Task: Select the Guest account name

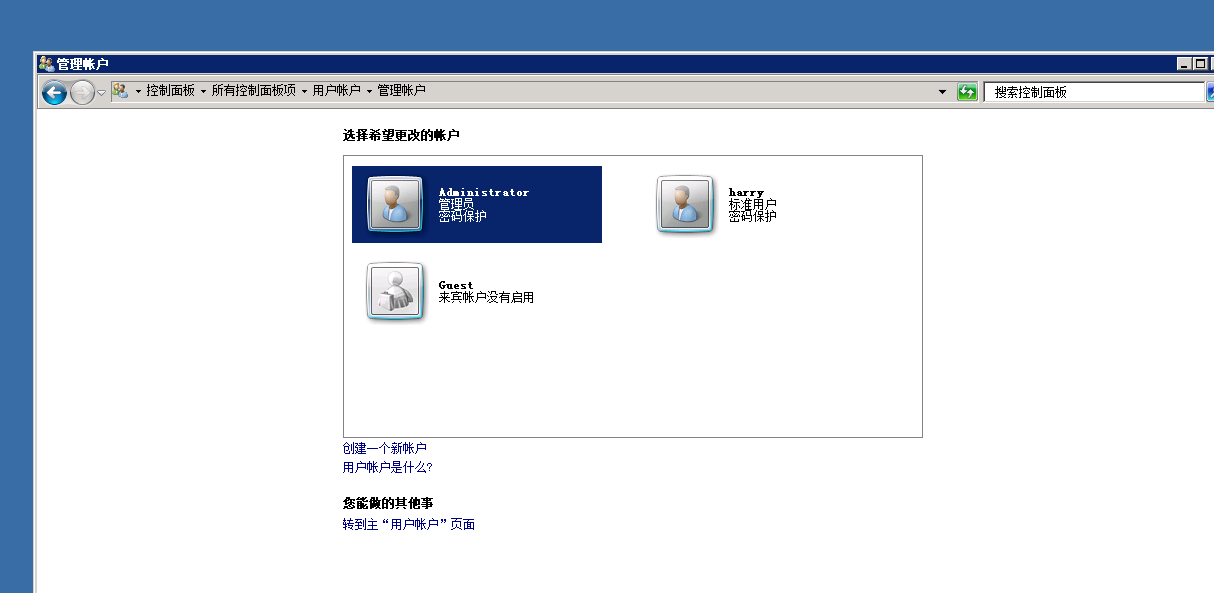Action: [456, 285]
